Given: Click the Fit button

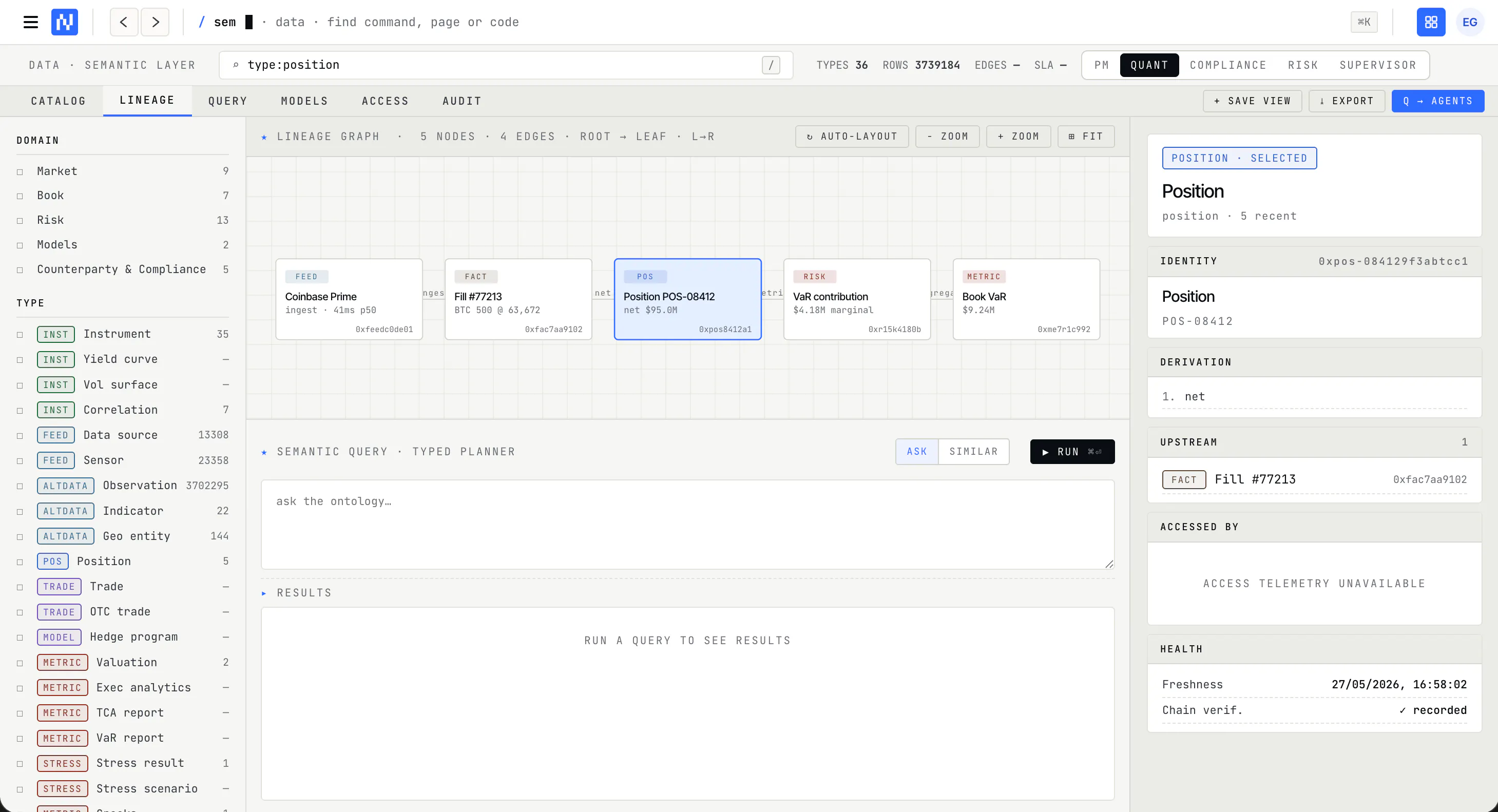Looking at the screenshot, I should pos(1086,137).
